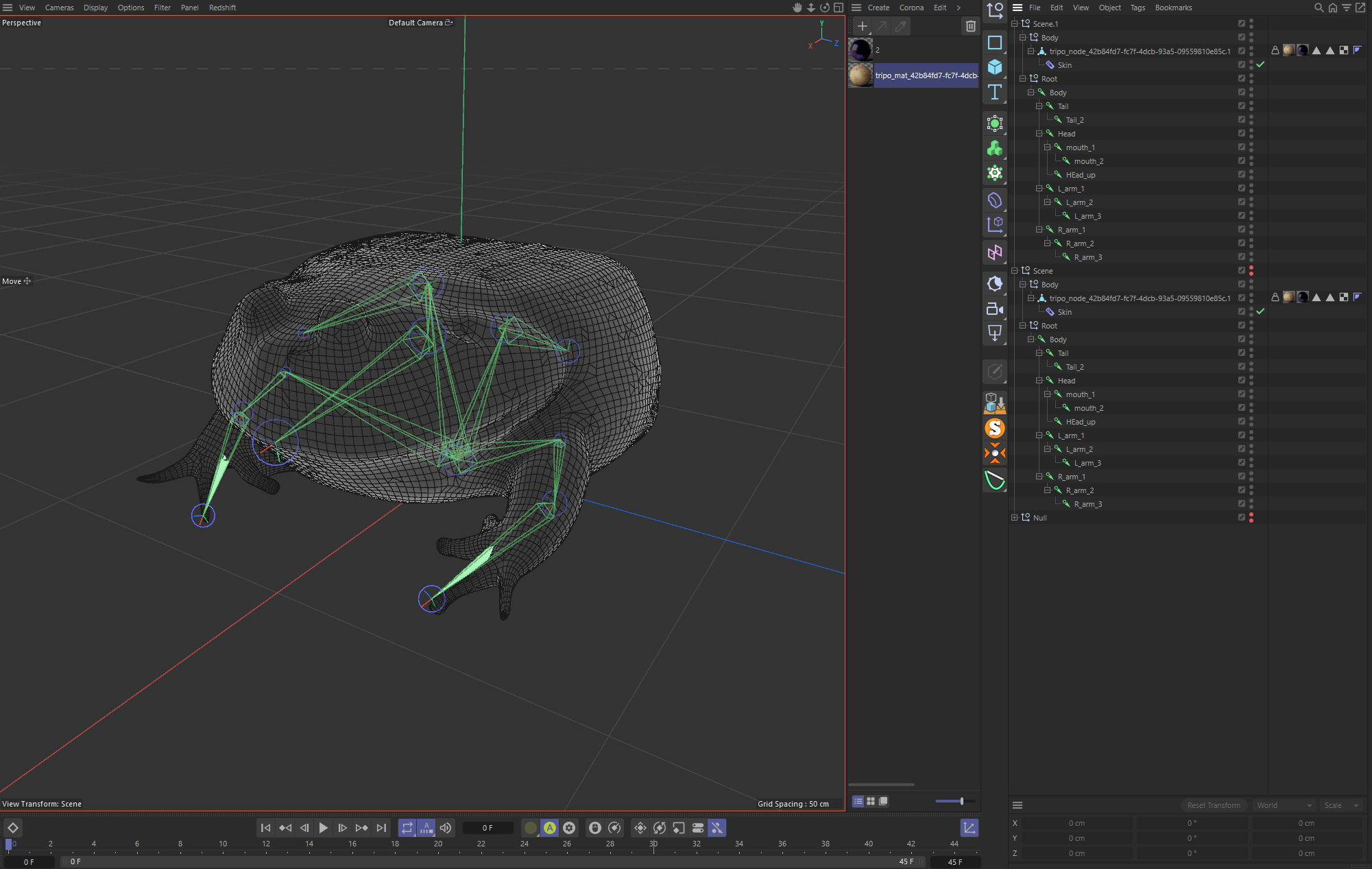Toggle visibility dots for Scene object
Screen dimensions: 1372x869
pyautogui.click(x=1251, y=271)
